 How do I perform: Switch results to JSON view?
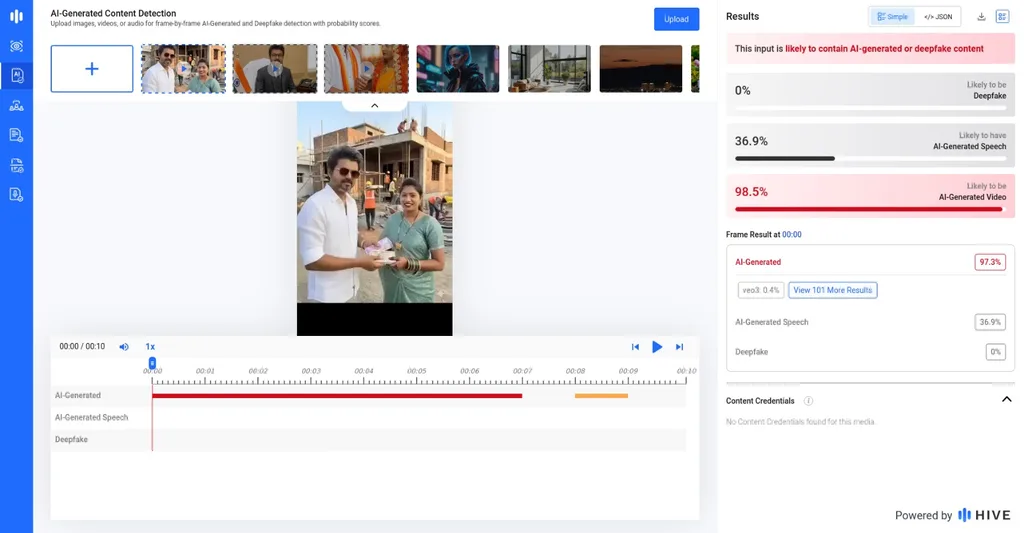938,17
